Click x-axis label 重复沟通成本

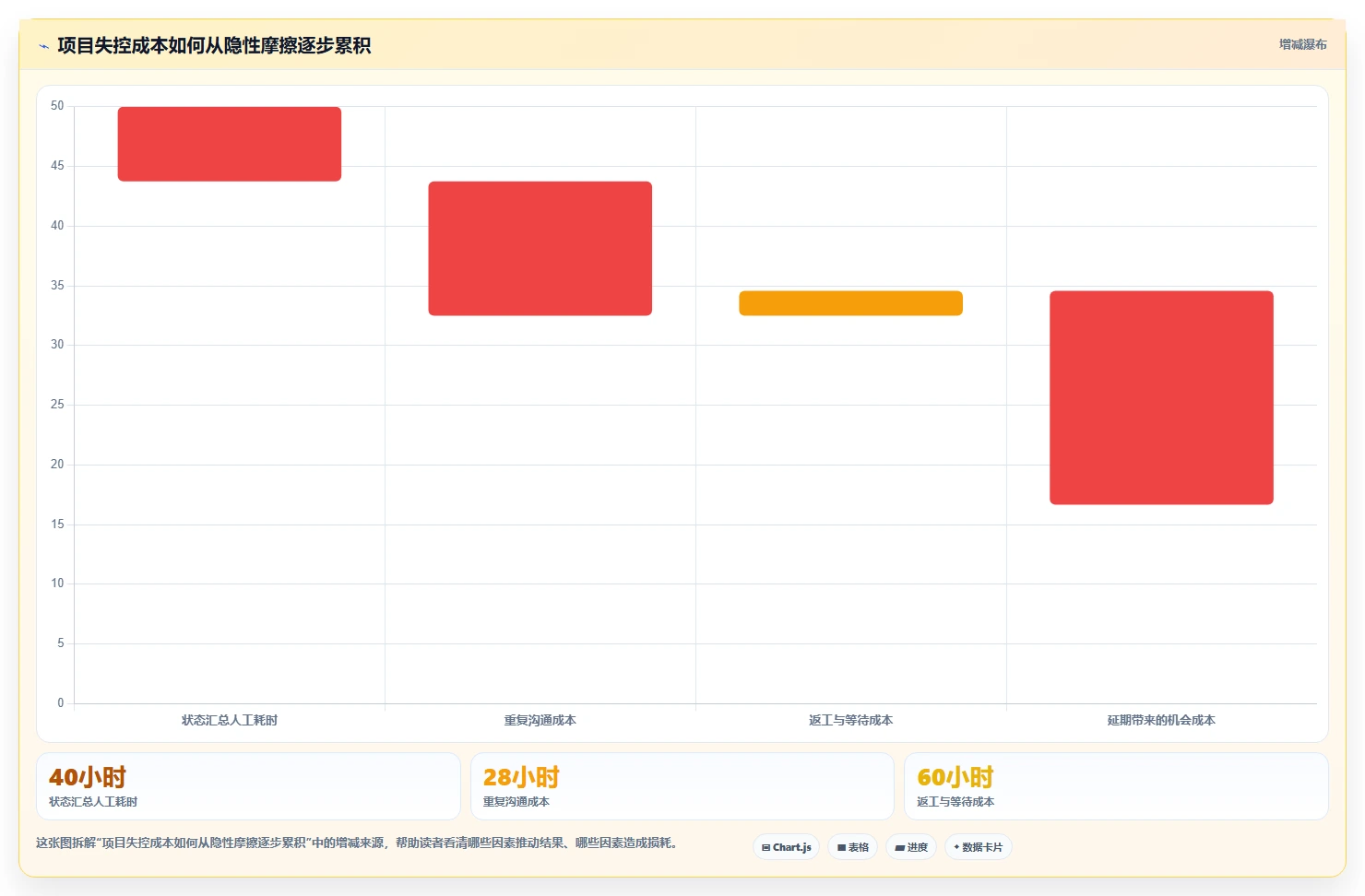click(540, 720)
